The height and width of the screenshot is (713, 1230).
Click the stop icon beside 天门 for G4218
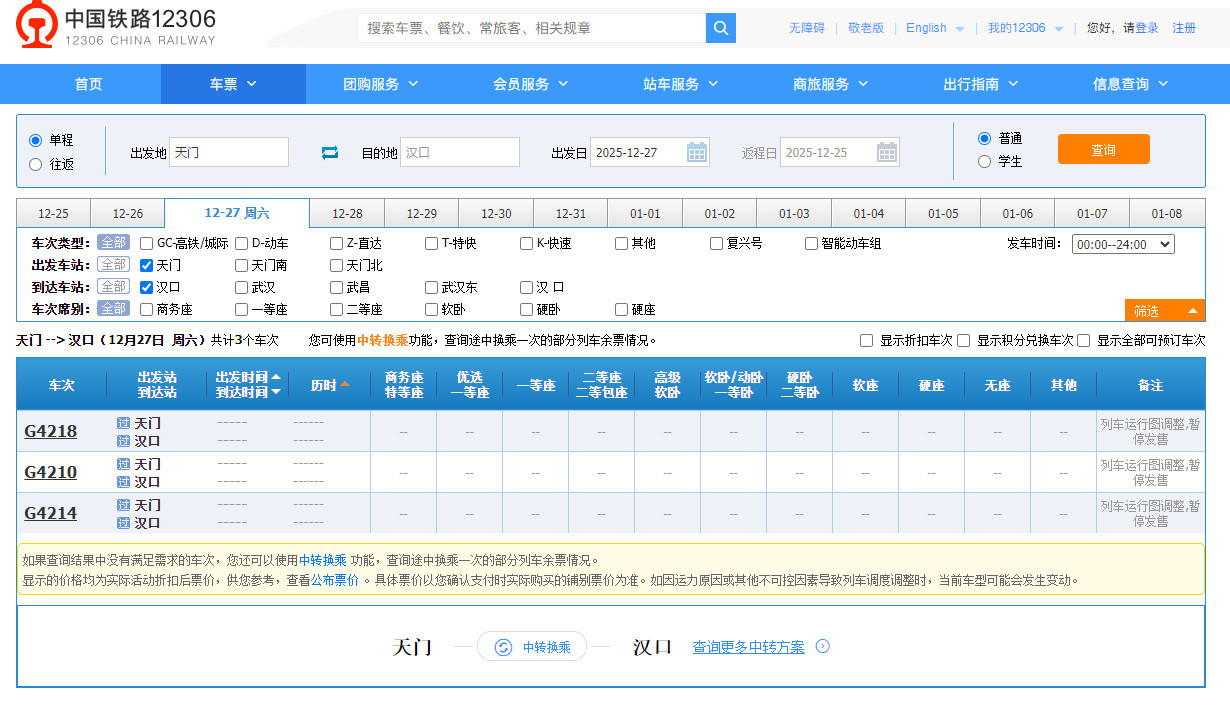(x=123, y=423)
